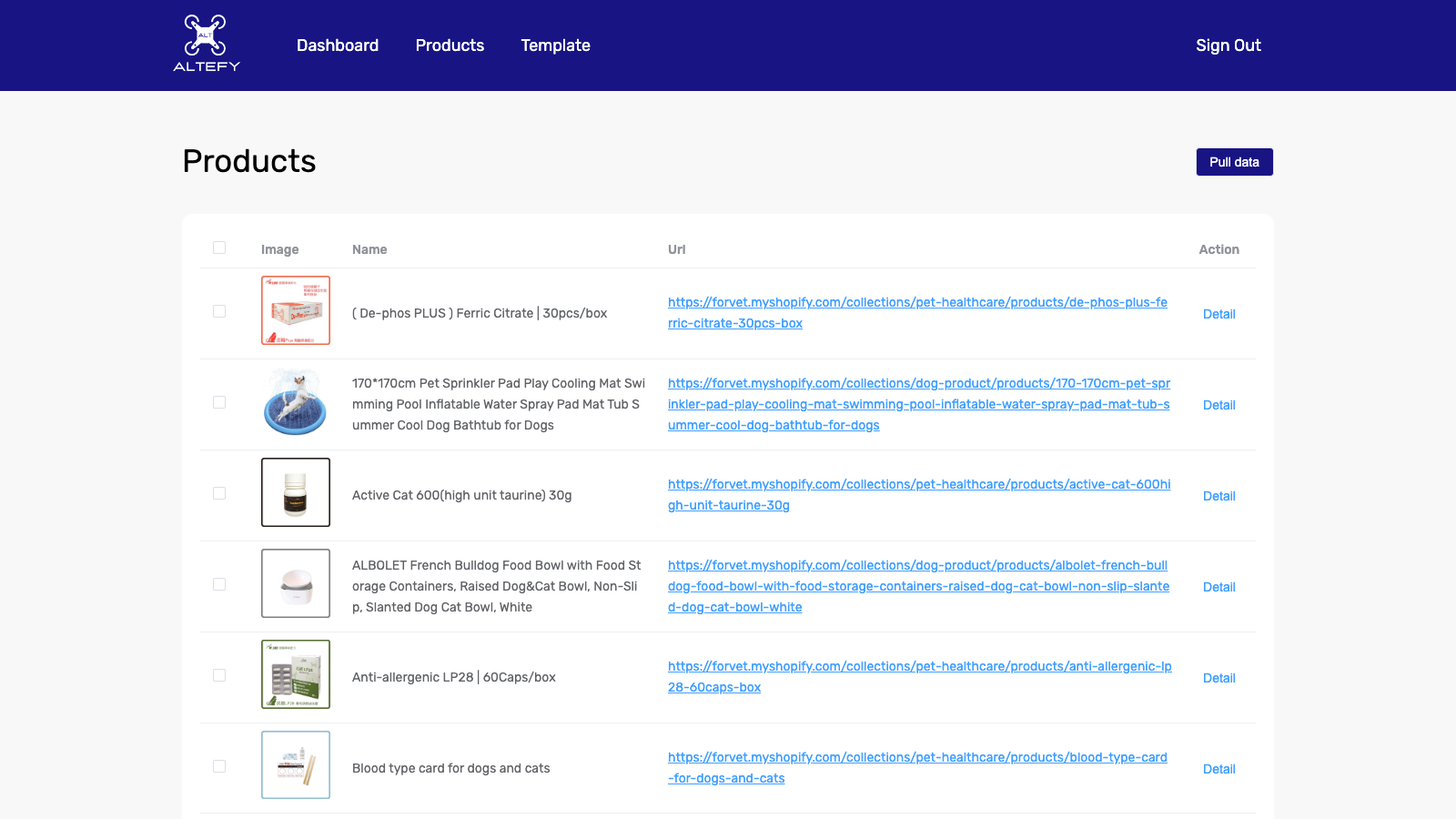Open Detail for the Pet Sprinkler Pad

[1218, 405]
